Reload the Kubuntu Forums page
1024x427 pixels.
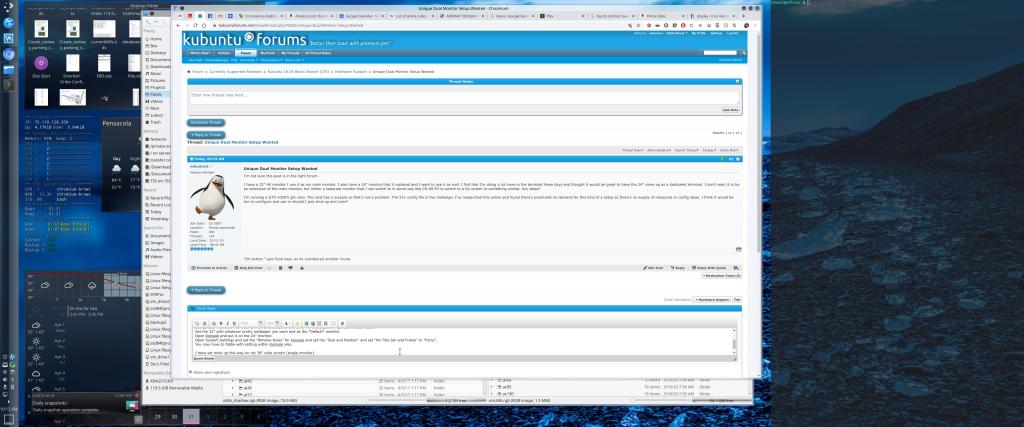pos(195,25)
